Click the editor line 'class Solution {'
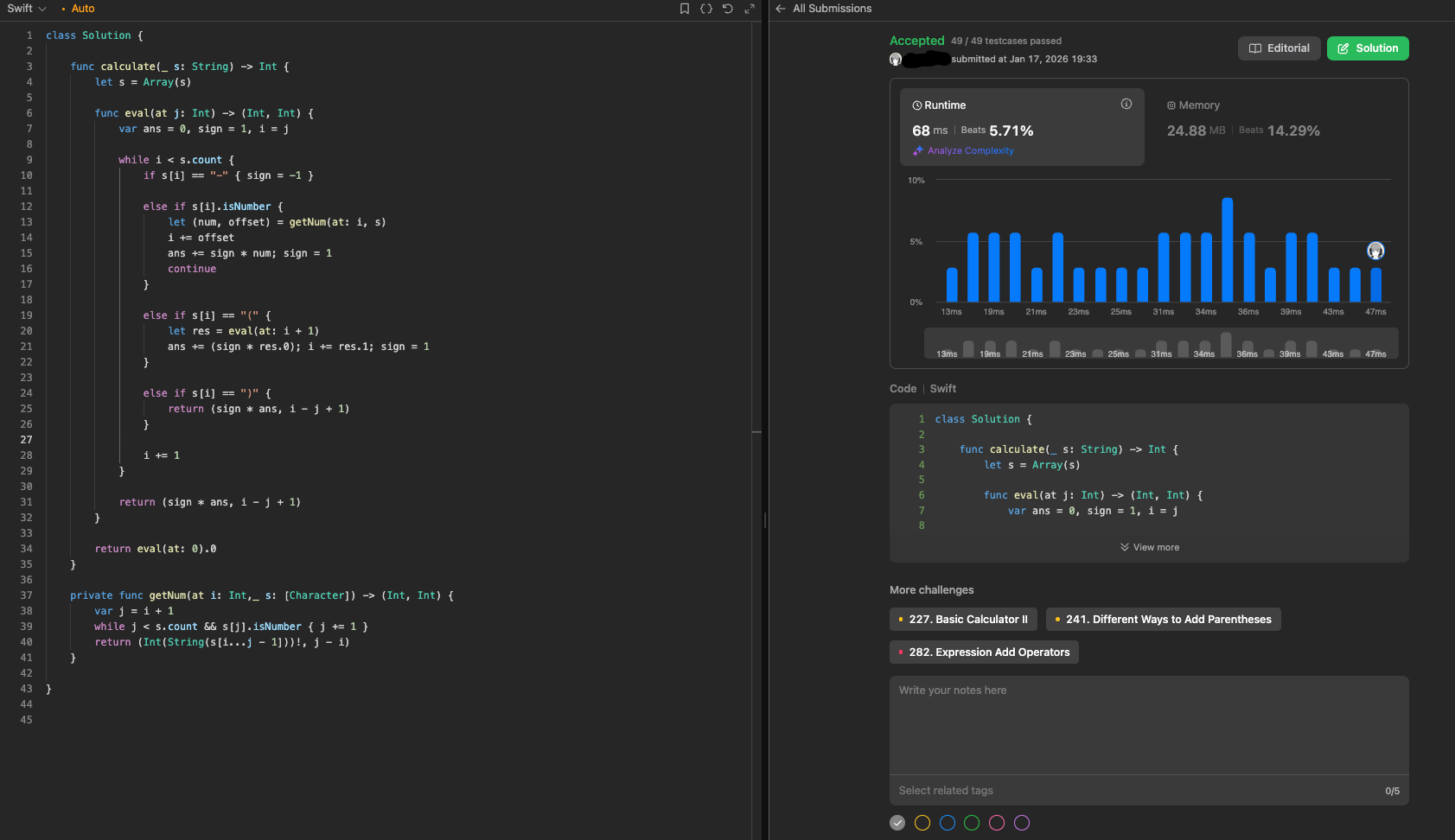 pyautogui.click(x=94, y=35)
